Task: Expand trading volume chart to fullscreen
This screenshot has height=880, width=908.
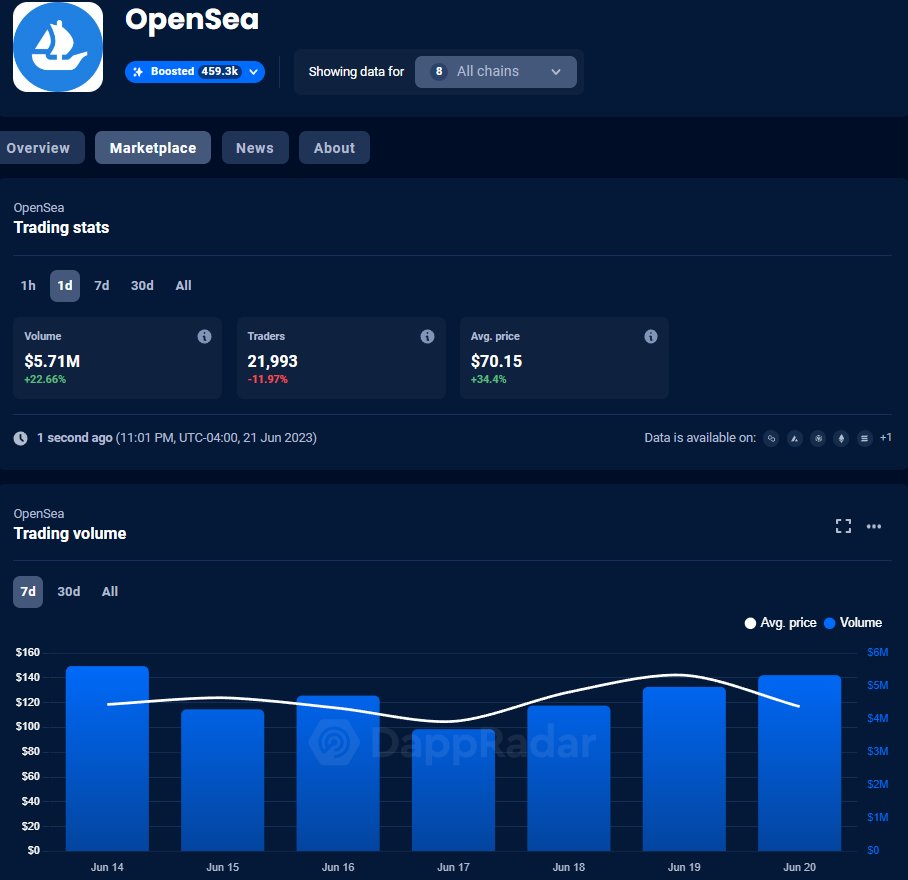Action: coord(843,526)
